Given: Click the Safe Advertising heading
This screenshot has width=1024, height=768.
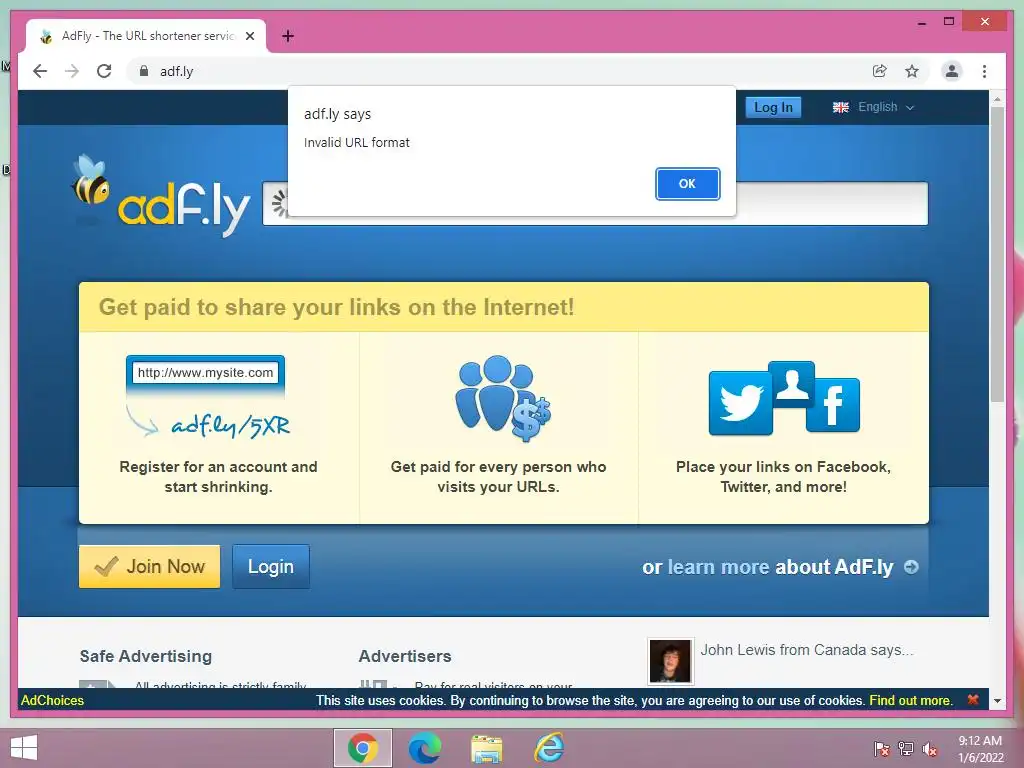Looking at the screenshot, I should point(146,656).
